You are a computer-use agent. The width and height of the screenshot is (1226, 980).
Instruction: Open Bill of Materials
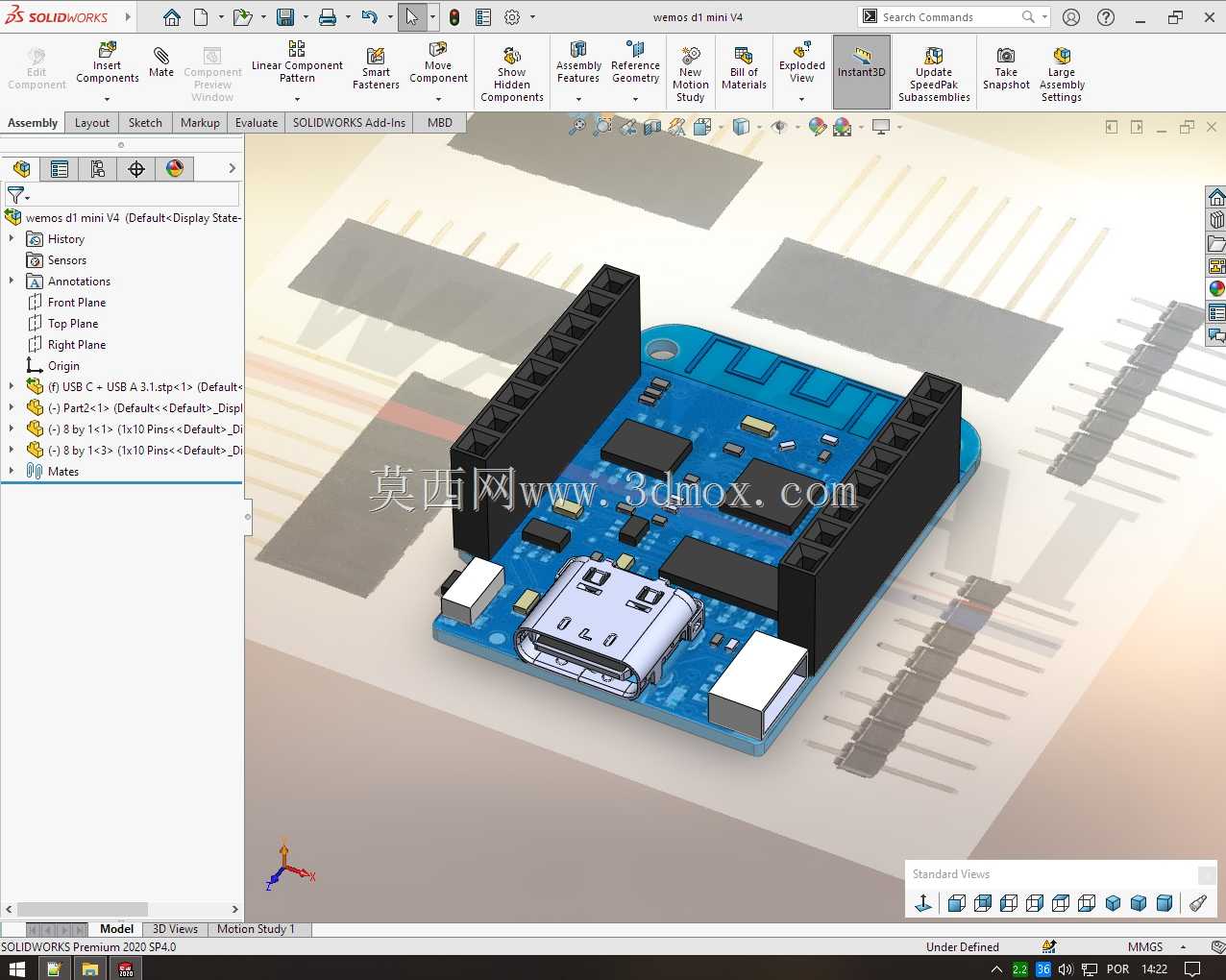coord(744,69)
